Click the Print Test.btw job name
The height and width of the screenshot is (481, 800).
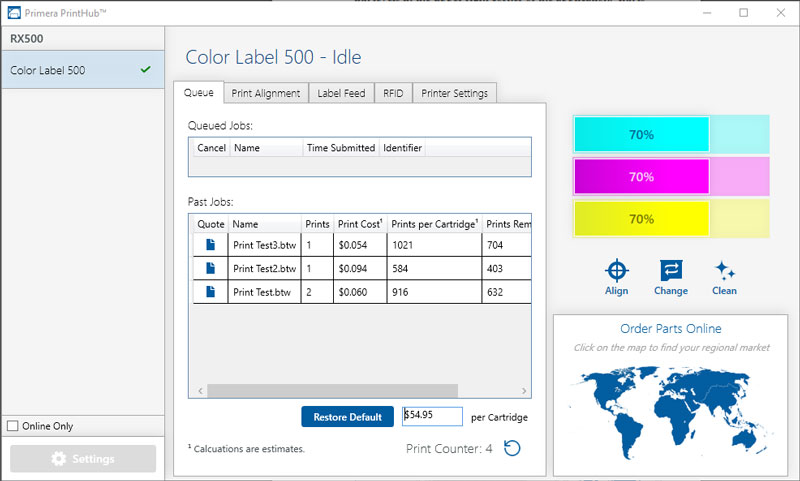click(x=262, y=292)
